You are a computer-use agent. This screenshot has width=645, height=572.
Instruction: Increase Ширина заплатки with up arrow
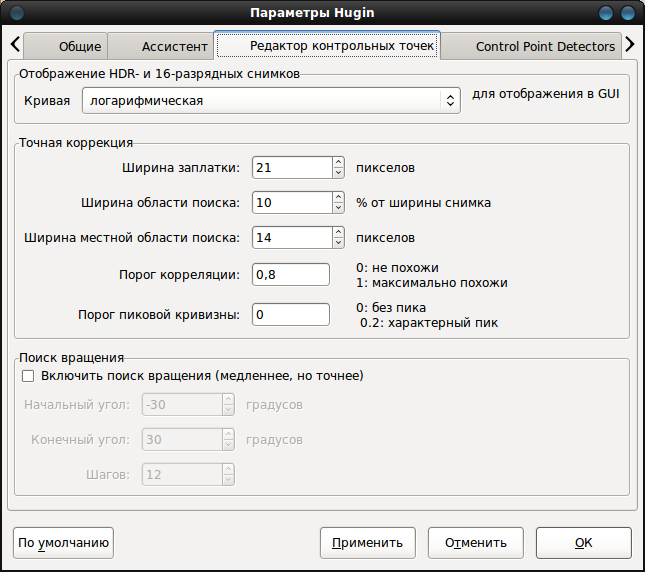click(339, 162)
